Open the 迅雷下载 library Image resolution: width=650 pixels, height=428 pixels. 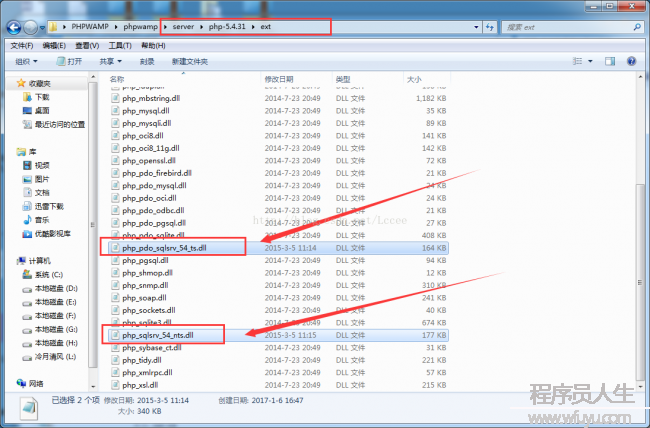[49, 207]
